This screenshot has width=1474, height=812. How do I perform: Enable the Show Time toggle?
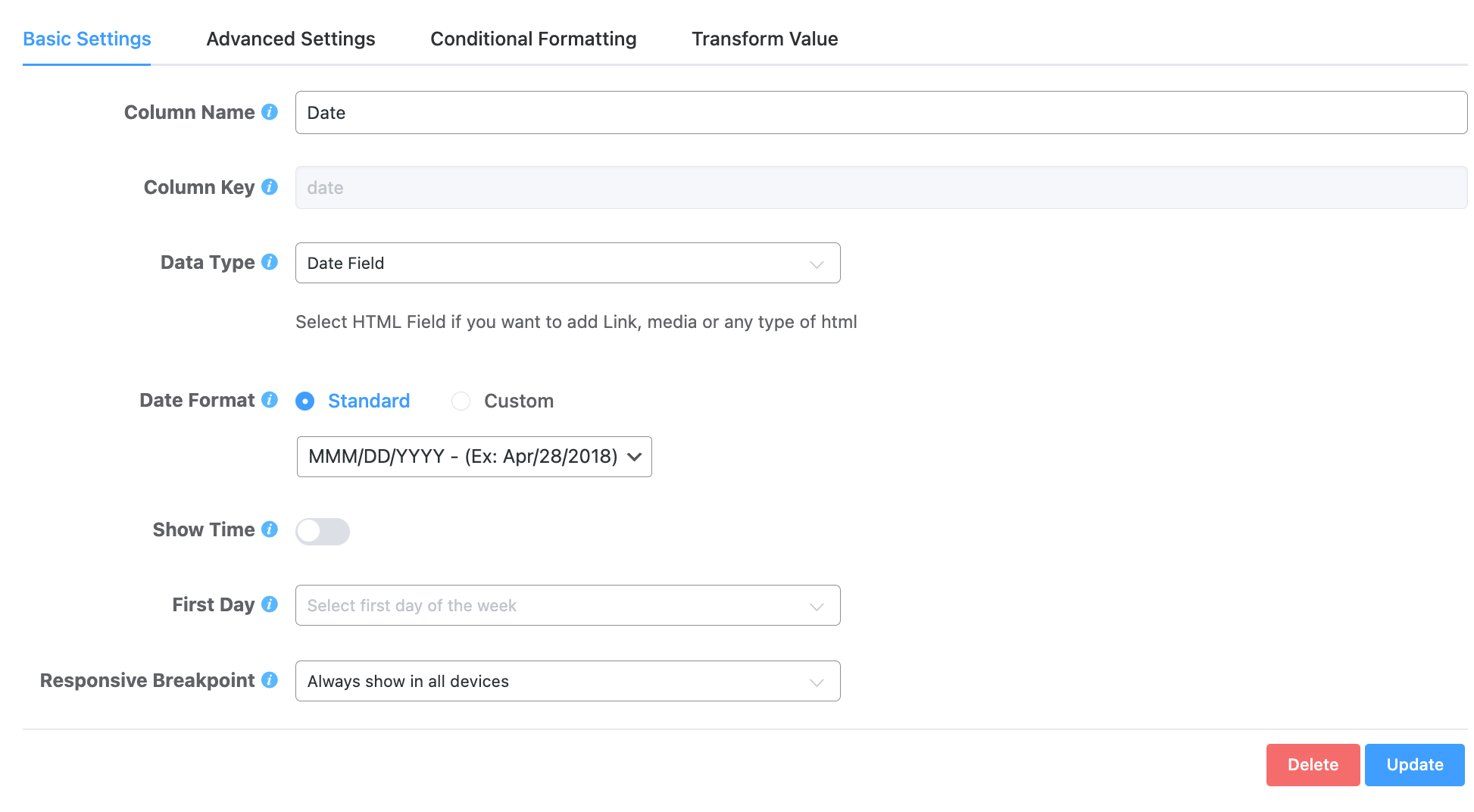[322, 531]
